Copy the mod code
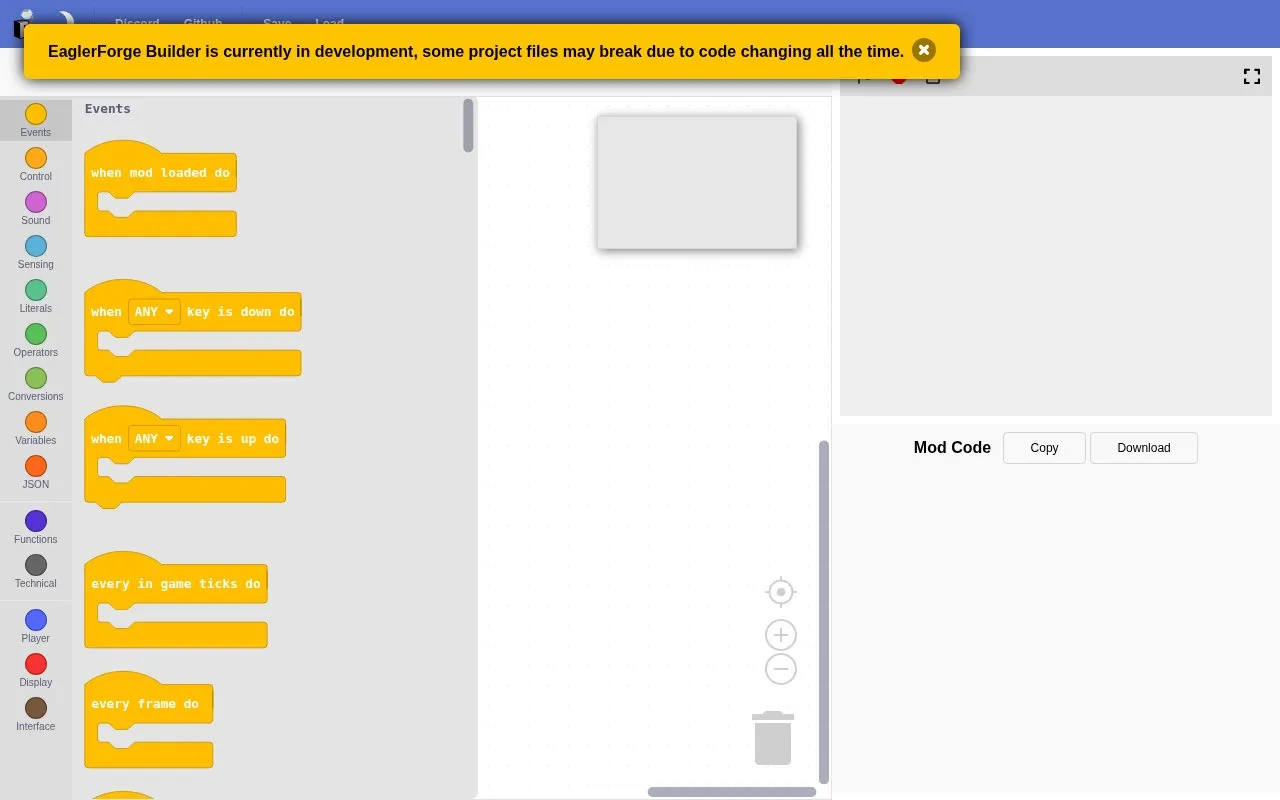 point(1044,448)
